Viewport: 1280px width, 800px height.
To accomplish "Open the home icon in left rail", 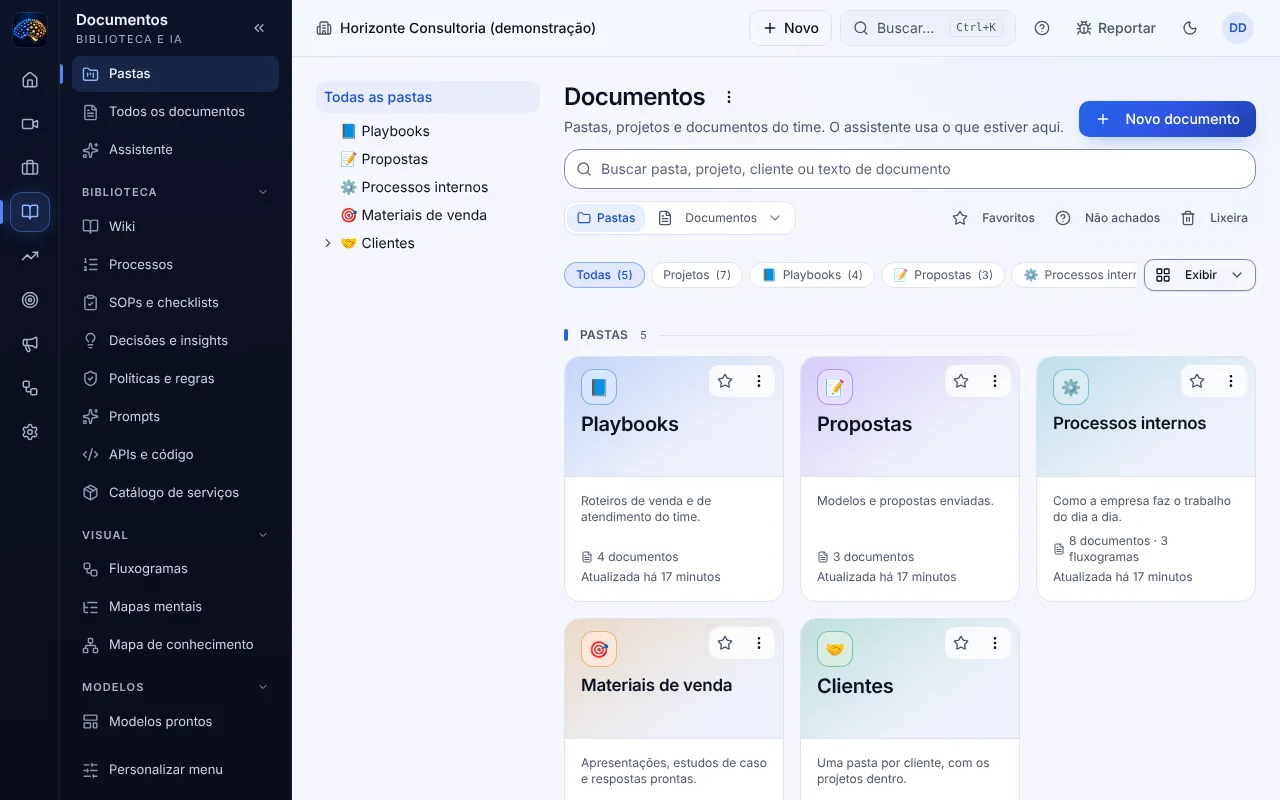I will 30,80.
